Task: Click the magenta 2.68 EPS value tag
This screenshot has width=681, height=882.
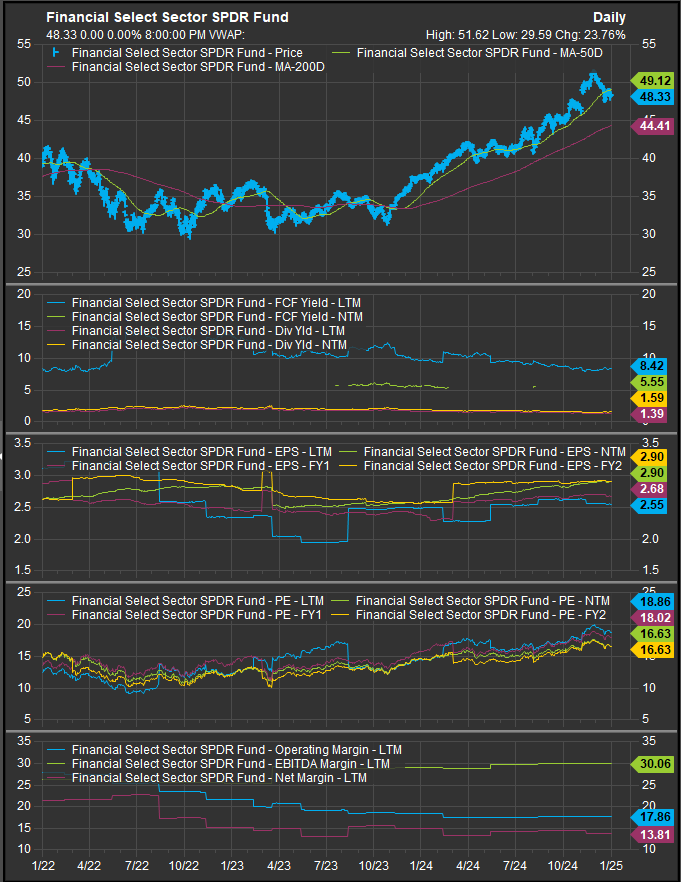Action: tap(647, 488)
